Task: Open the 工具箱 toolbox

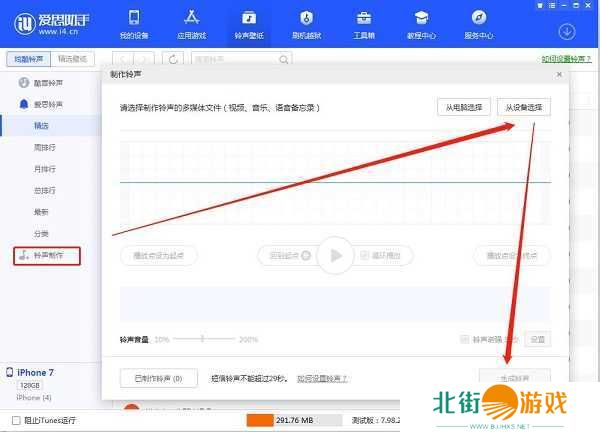Action: pos(363,24)
